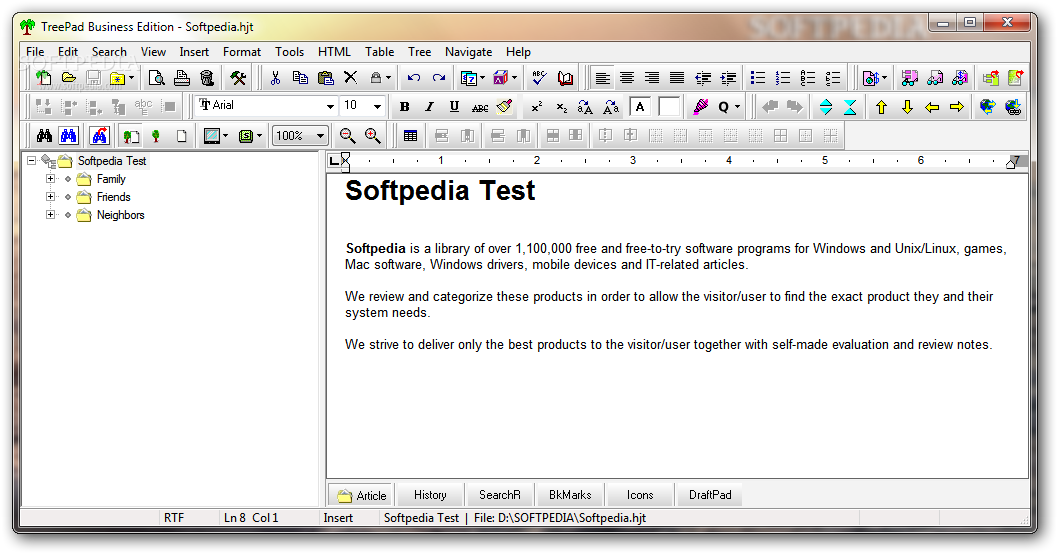Open the 100% zoom level dropdown
Screen dimensions: 1058x554
[x=321, y=136]
